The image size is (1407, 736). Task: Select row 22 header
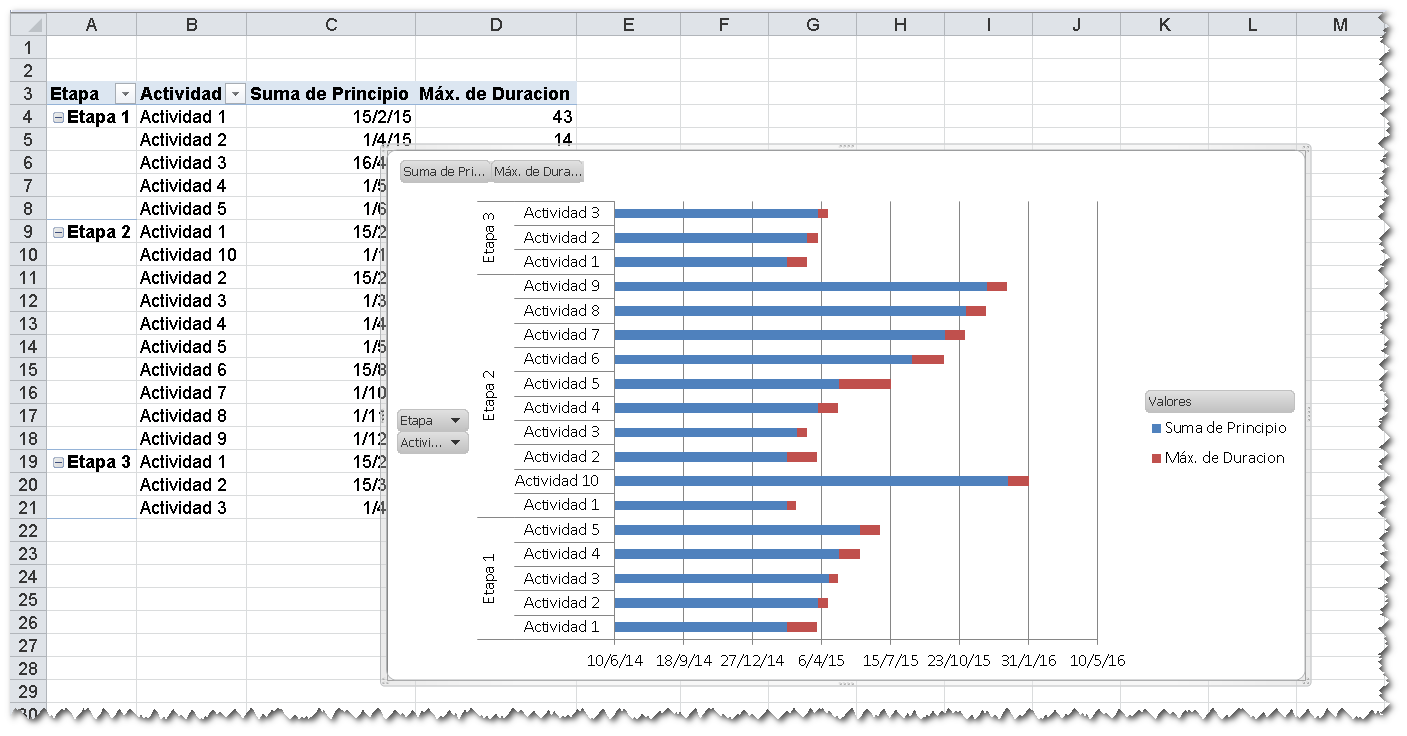[x=28, y=531]
